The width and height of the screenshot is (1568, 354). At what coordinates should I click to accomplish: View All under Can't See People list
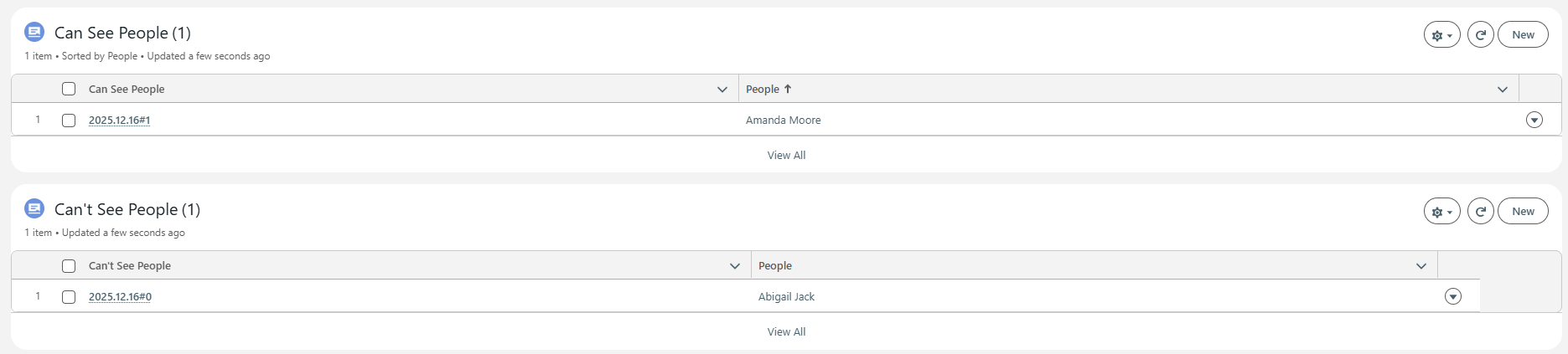click(786, 332)
